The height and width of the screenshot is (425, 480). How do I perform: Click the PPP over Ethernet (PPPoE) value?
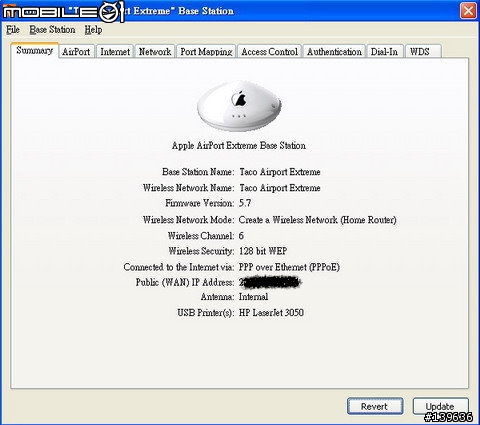(x=289, y=267)
